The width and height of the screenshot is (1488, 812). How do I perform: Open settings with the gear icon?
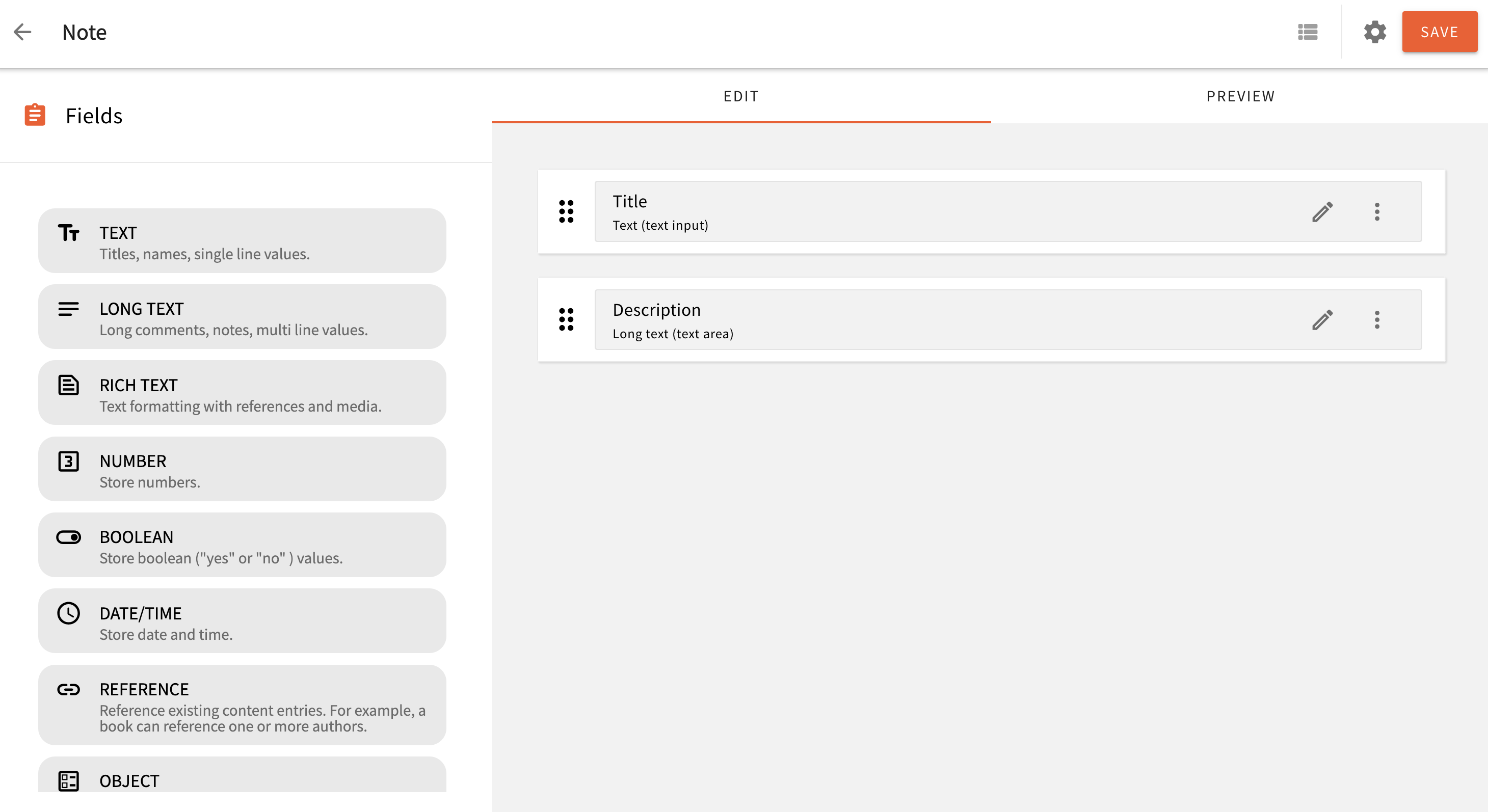1375,32
